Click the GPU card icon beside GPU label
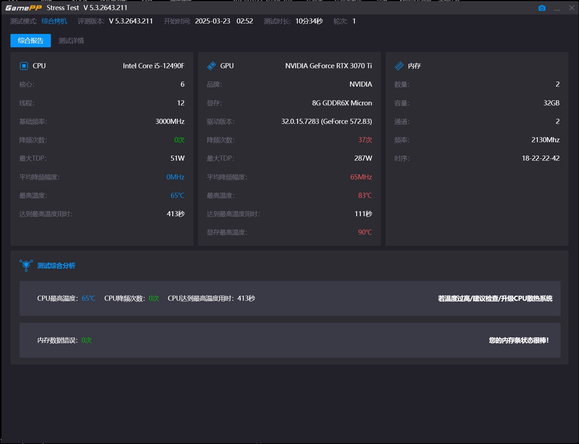The width and height of the screenshot is (579, 444). 212,66
